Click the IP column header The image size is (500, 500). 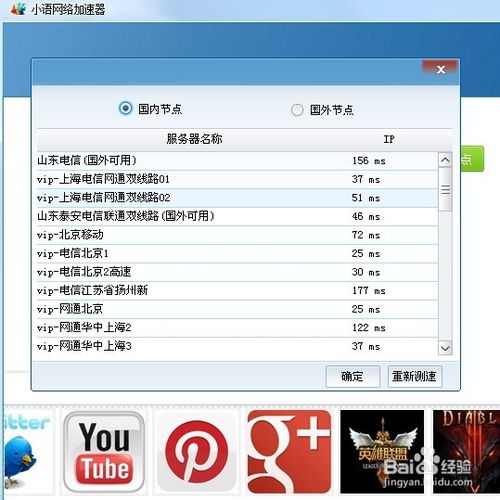click(389, 139)
